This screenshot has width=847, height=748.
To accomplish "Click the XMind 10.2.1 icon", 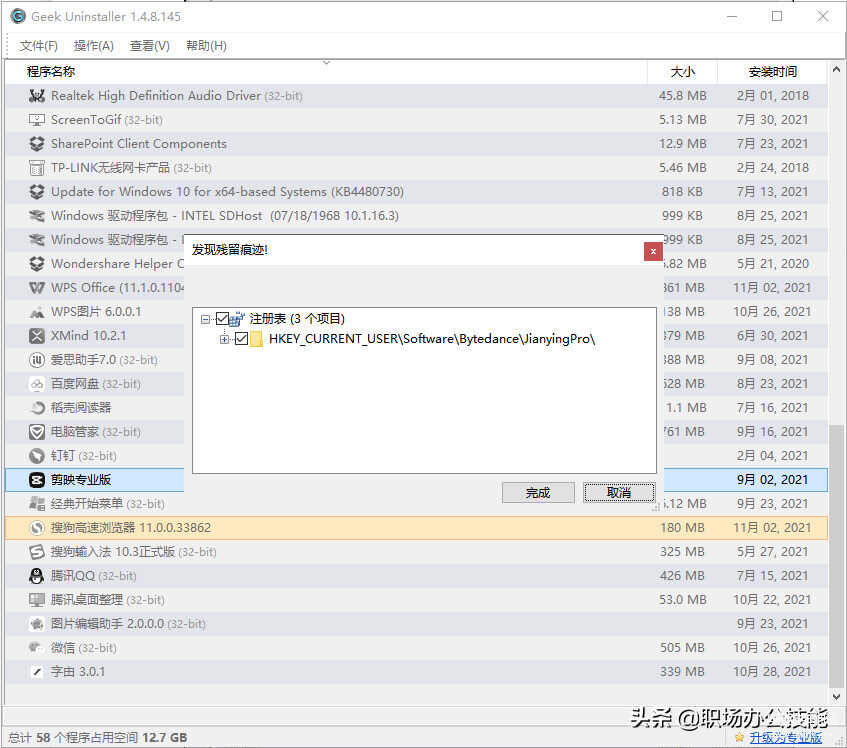I will click(x=37, y=336).
